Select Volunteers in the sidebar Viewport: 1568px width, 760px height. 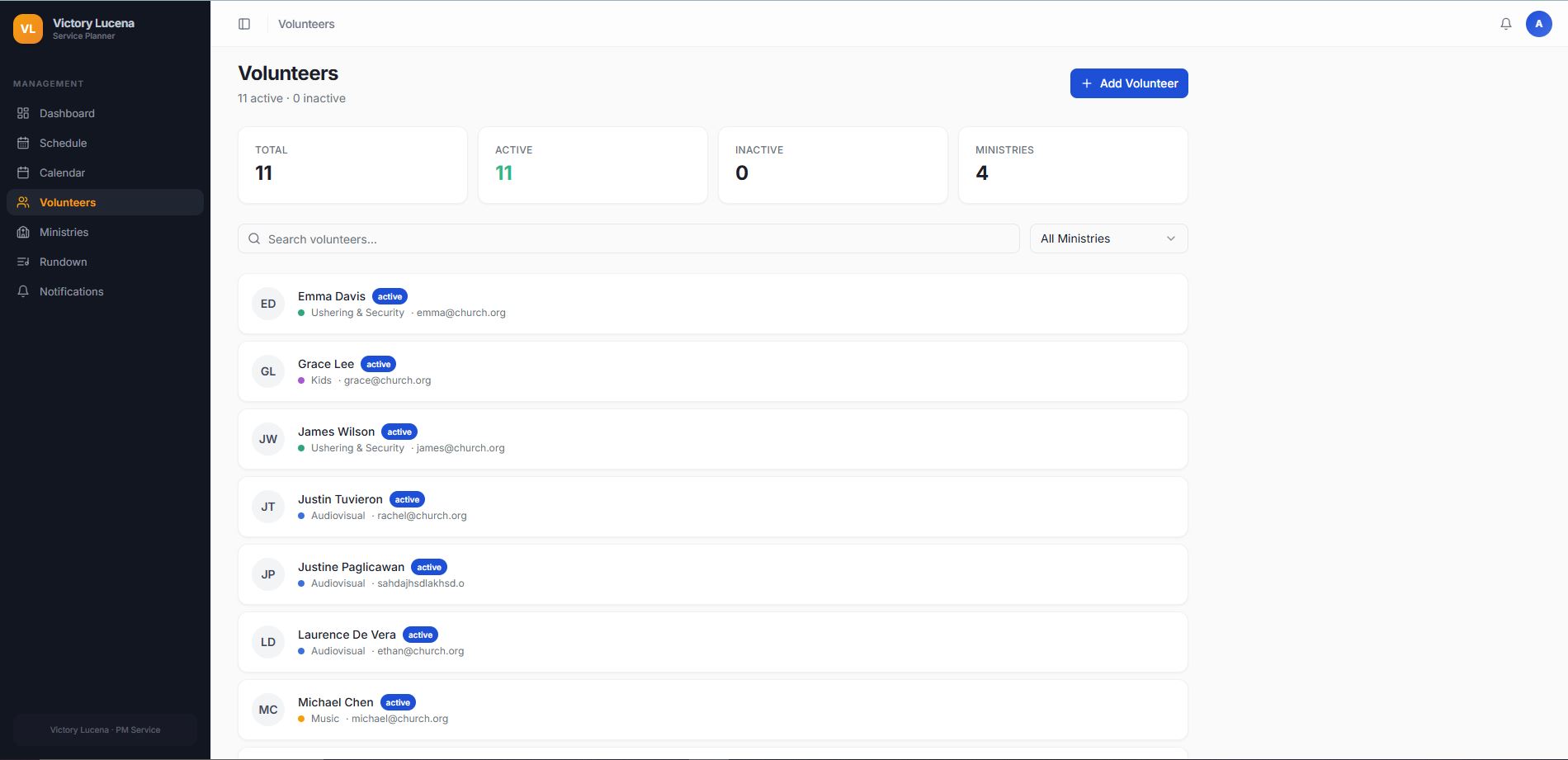(105, 202)
